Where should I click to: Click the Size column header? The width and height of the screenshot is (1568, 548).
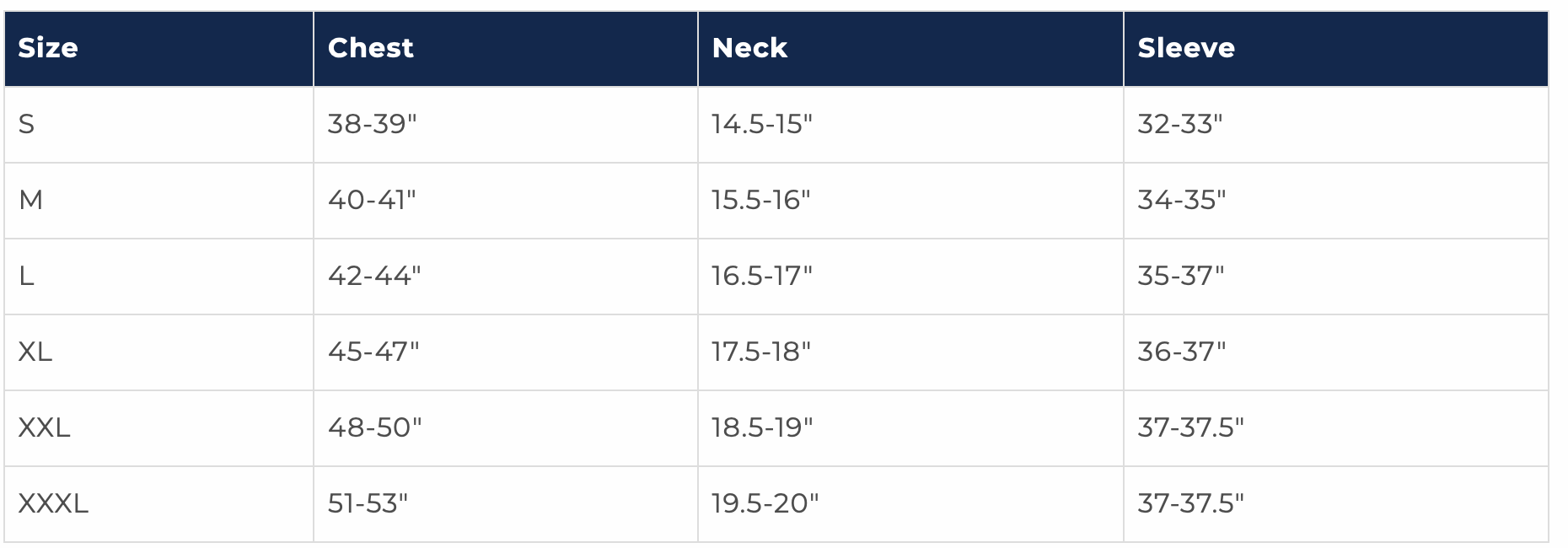point(48,48)
